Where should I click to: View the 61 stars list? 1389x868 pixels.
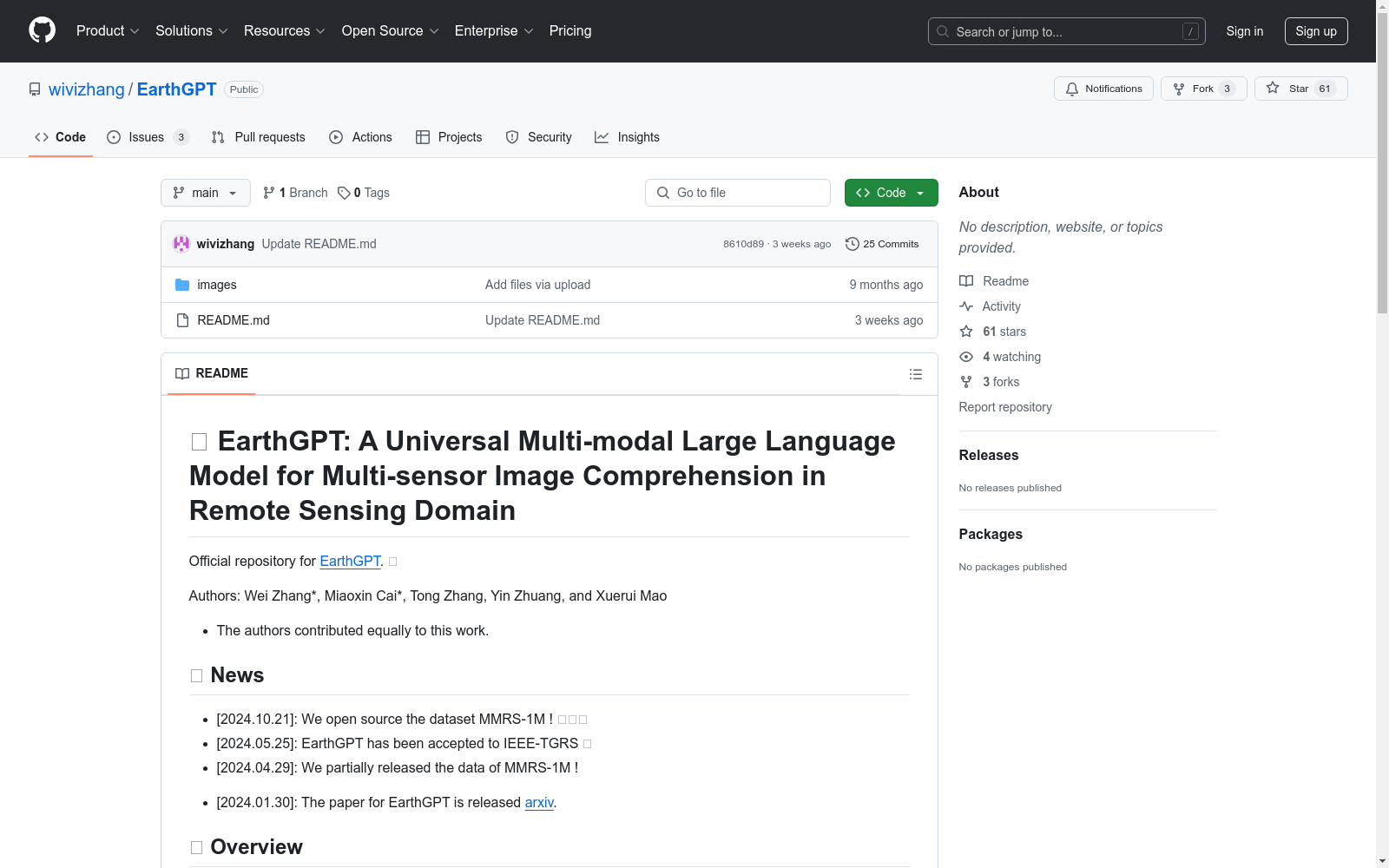point(993,332)
